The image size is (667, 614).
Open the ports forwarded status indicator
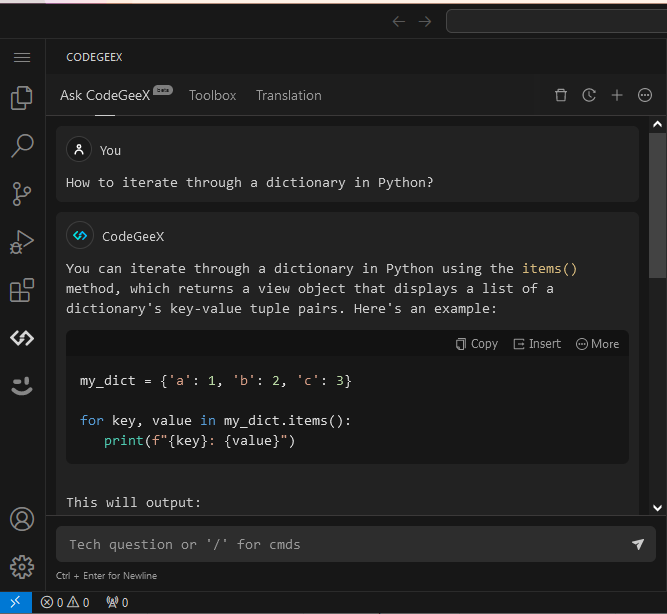(117, 602)
